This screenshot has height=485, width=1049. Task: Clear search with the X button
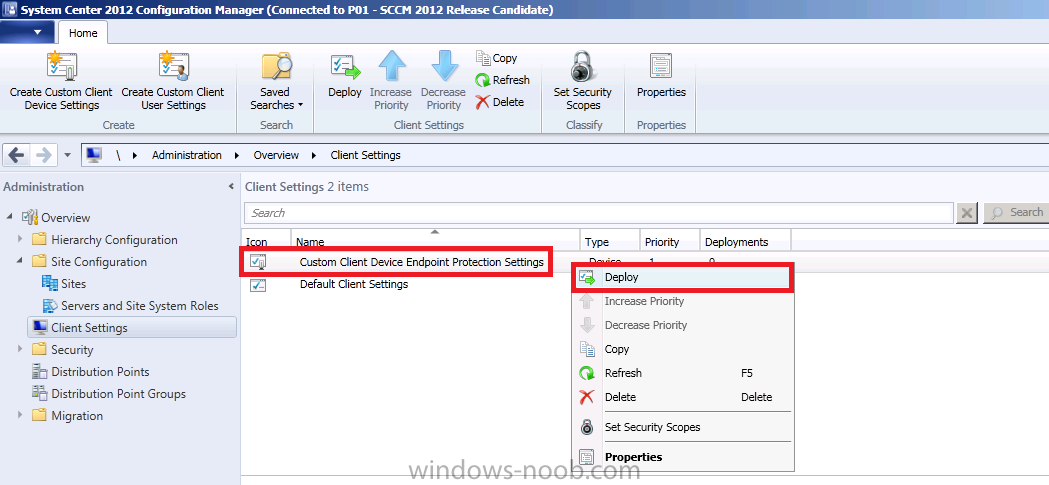tap(967, 213)
